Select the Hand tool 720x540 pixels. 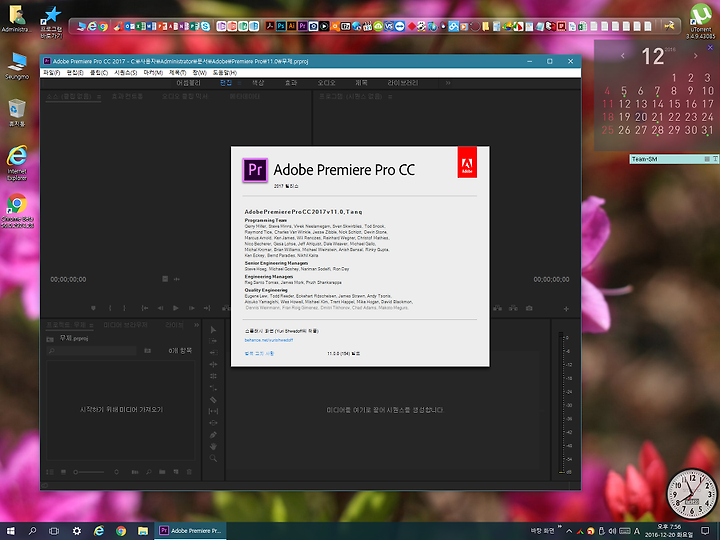(213, 446)
